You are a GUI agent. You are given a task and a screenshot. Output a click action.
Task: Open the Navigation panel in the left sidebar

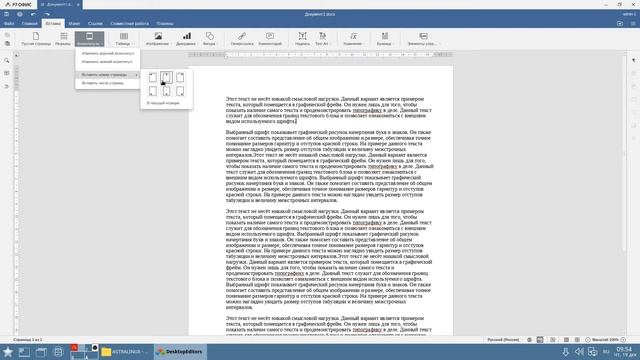7,87
